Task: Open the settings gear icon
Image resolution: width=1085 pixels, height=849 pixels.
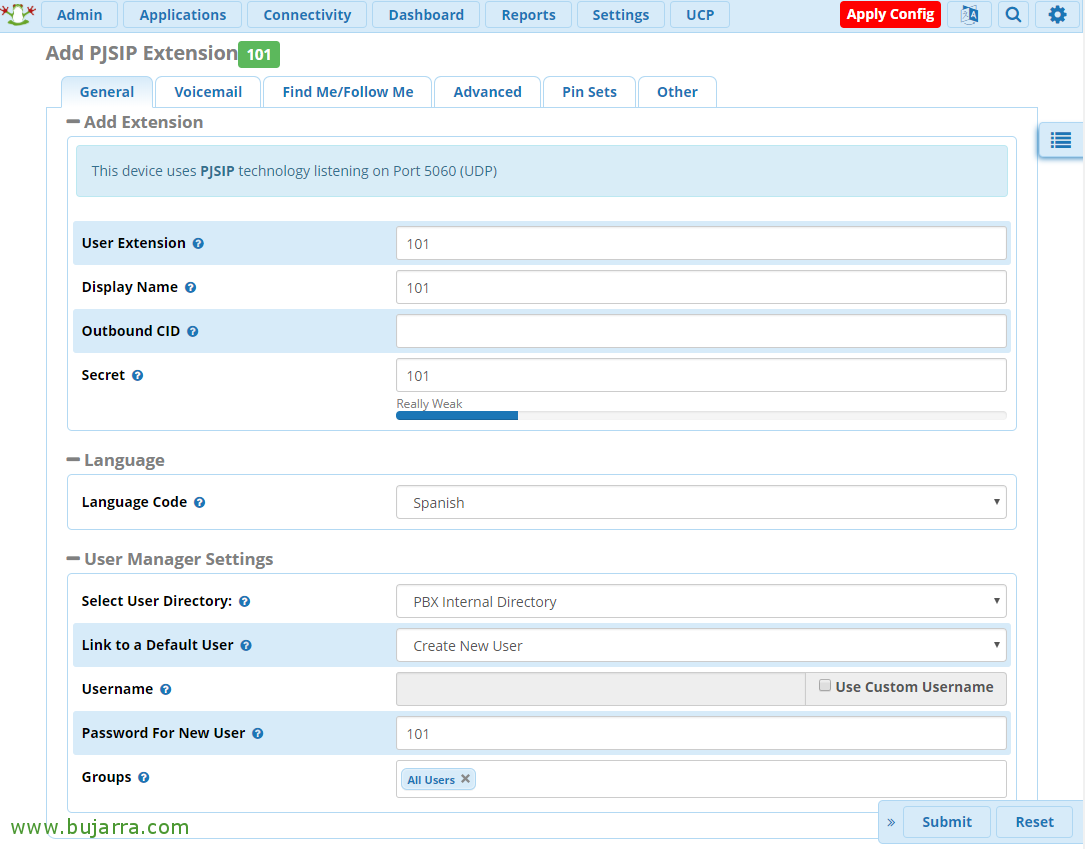Action: 1057,15
